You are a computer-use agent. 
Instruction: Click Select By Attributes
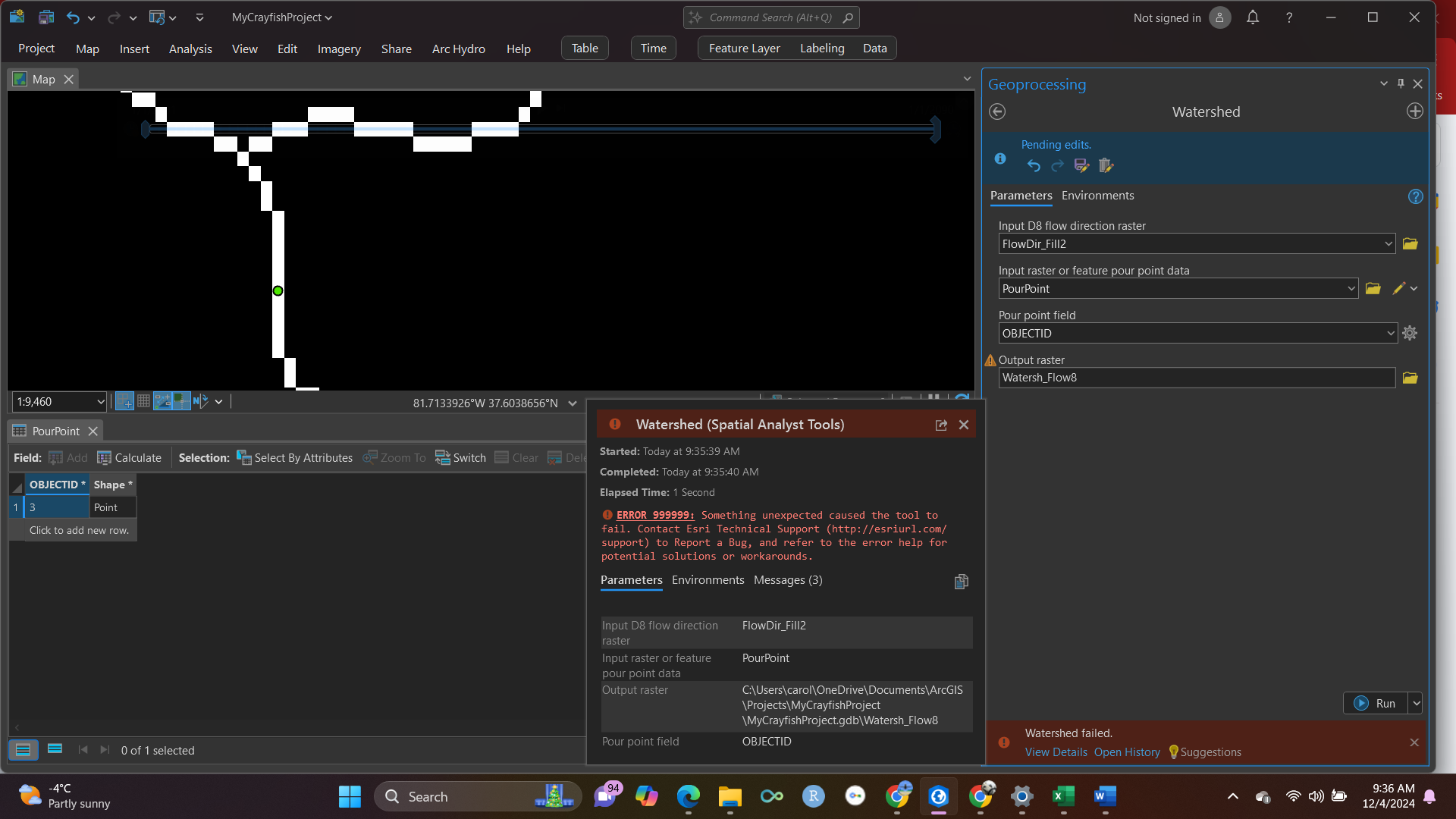point(294,458)
